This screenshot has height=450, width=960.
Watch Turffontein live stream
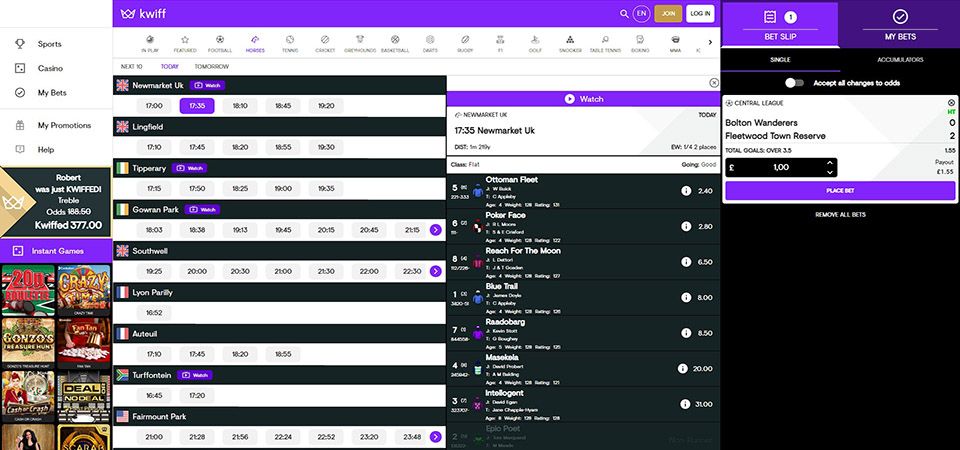pyautogui.click(x=195, y=375)
